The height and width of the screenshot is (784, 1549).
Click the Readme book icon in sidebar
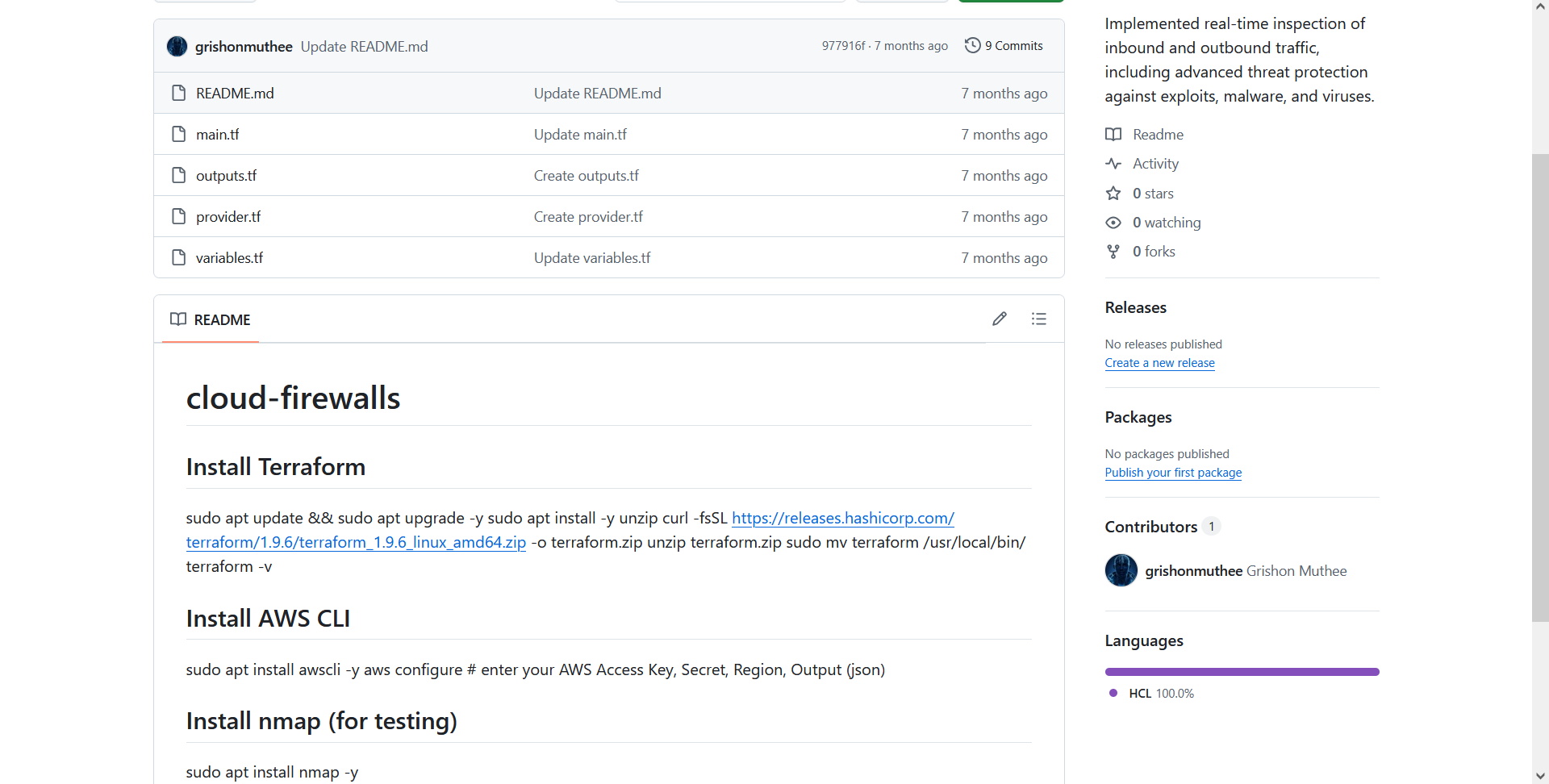(x=1113, y=135)
